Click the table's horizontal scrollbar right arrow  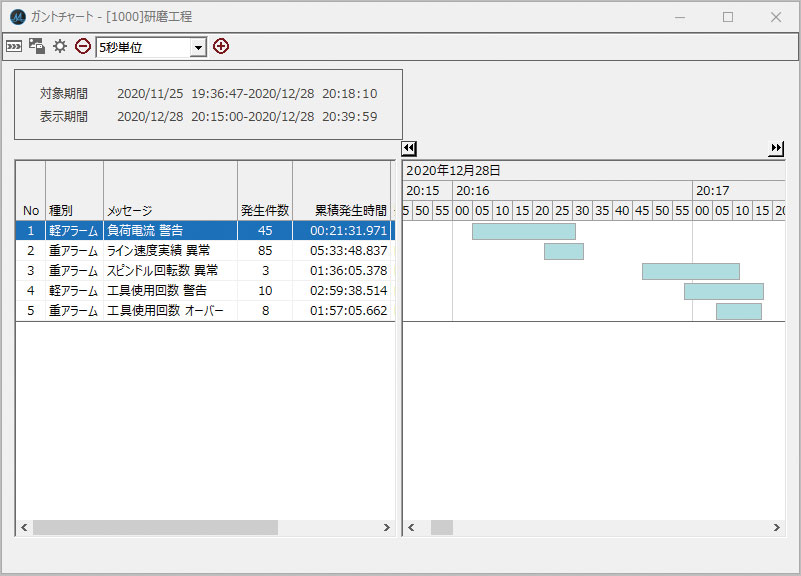[387, 527]
